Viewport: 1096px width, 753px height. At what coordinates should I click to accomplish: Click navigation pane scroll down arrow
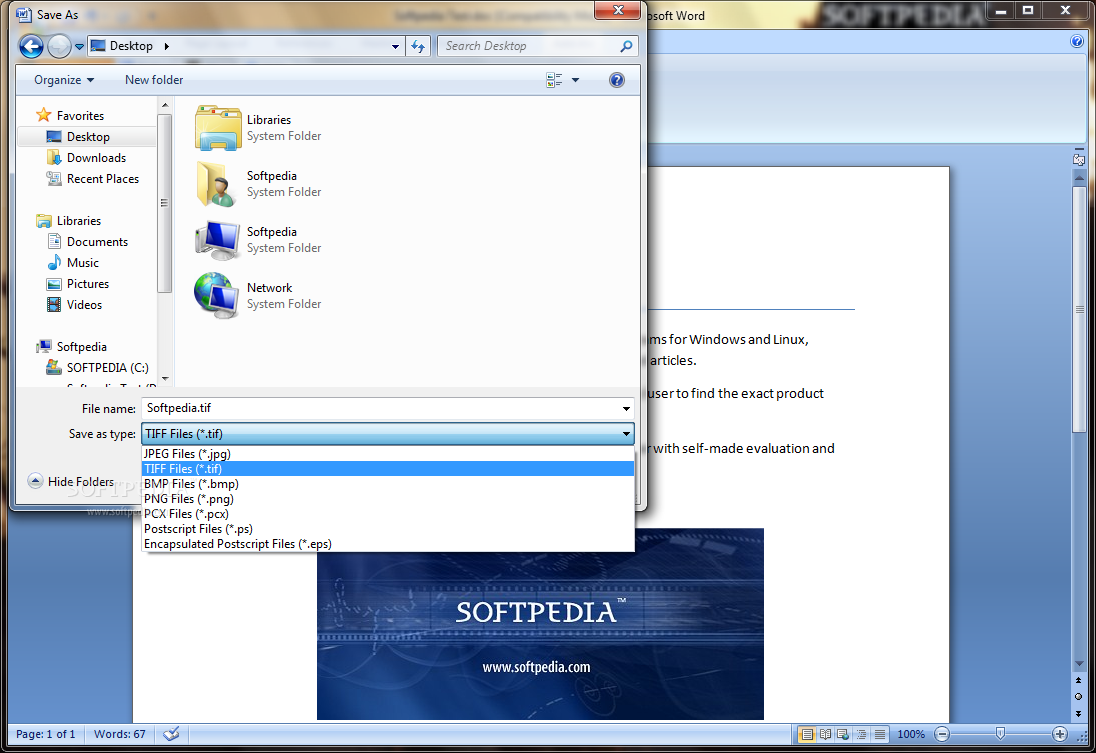(165, 378)
